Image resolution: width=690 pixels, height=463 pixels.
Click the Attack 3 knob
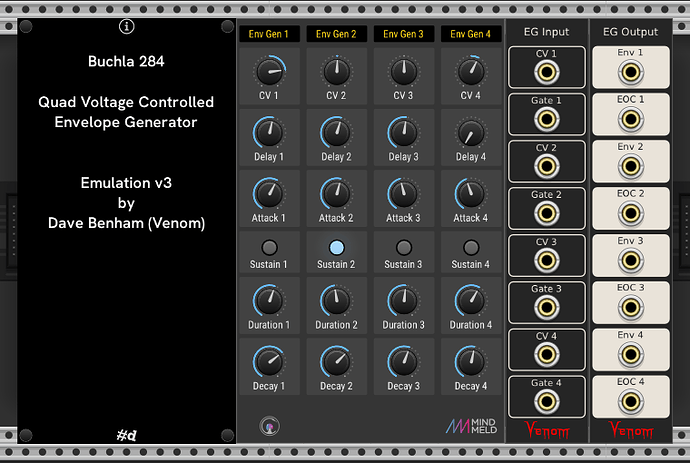[x=404, y=194]
